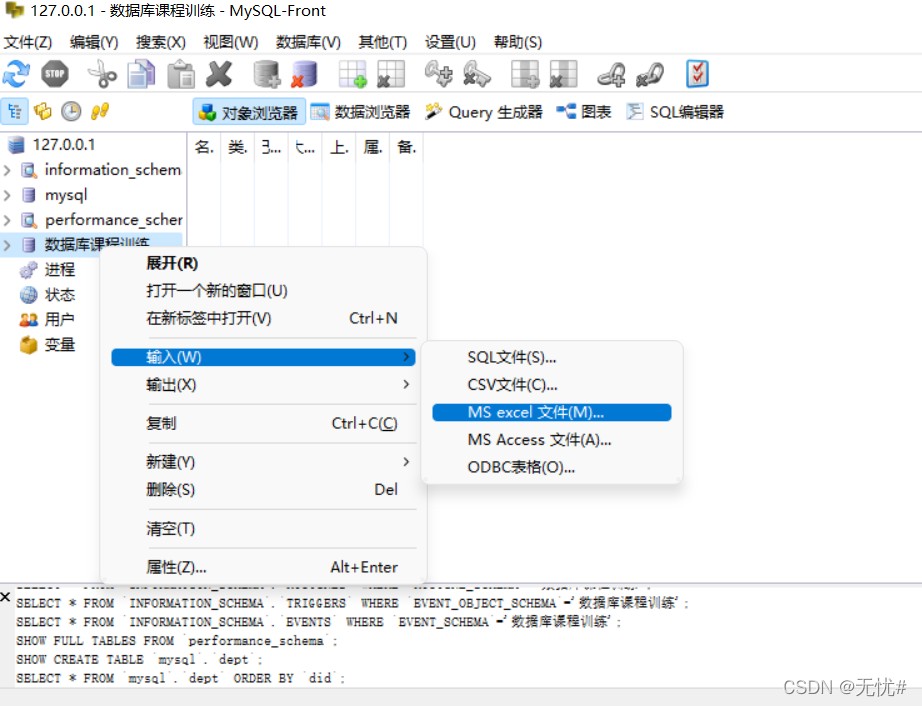The image size is (922, 706).
Task: Click the refresh arrows toolbar icon
Action: [x=16, y=74]
